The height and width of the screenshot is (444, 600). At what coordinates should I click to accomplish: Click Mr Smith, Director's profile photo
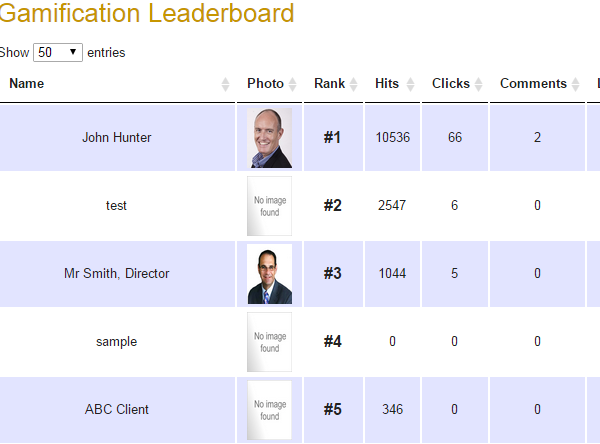click(270, 274)
